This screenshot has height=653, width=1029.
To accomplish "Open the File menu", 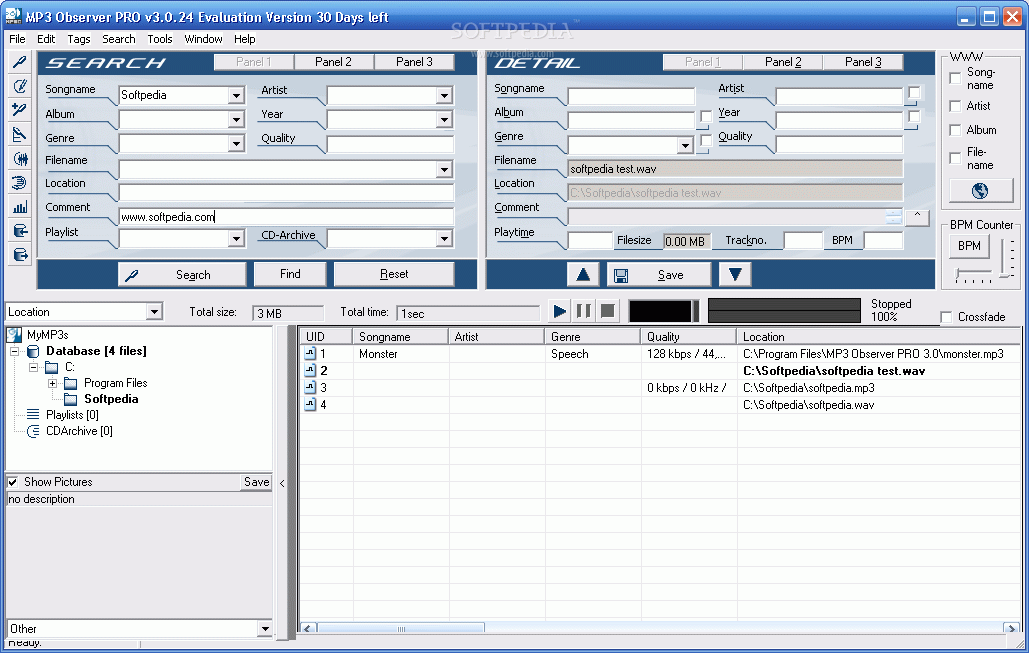I will (x=17, y=39).
